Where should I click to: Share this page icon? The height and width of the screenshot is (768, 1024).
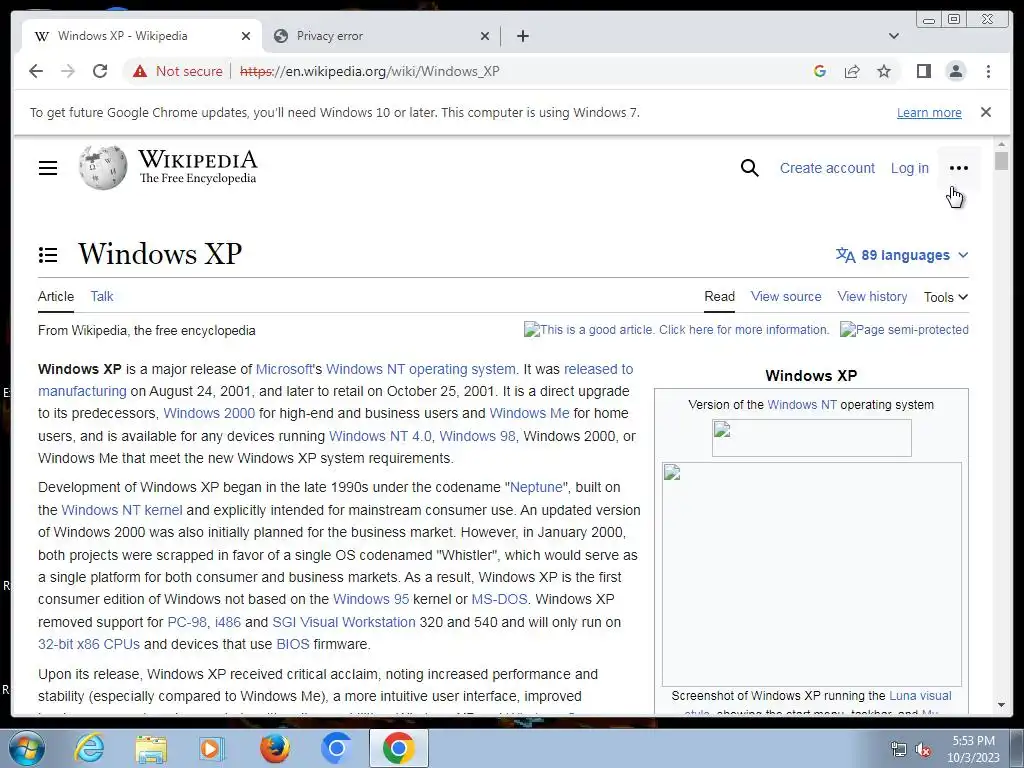pyautogui.click(x=852, y=71)
